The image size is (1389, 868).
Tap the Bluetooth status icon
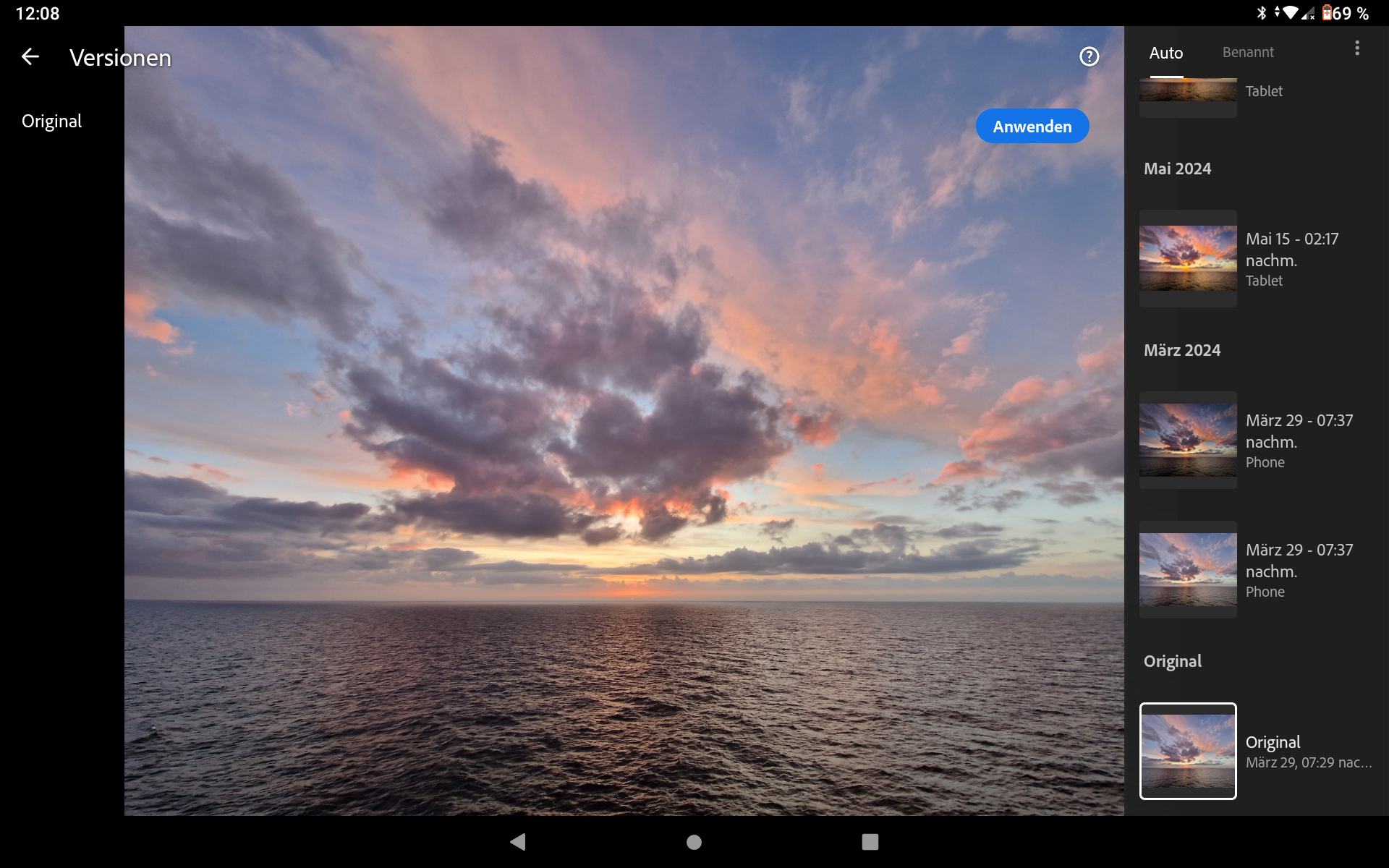tap(1261, 13)
